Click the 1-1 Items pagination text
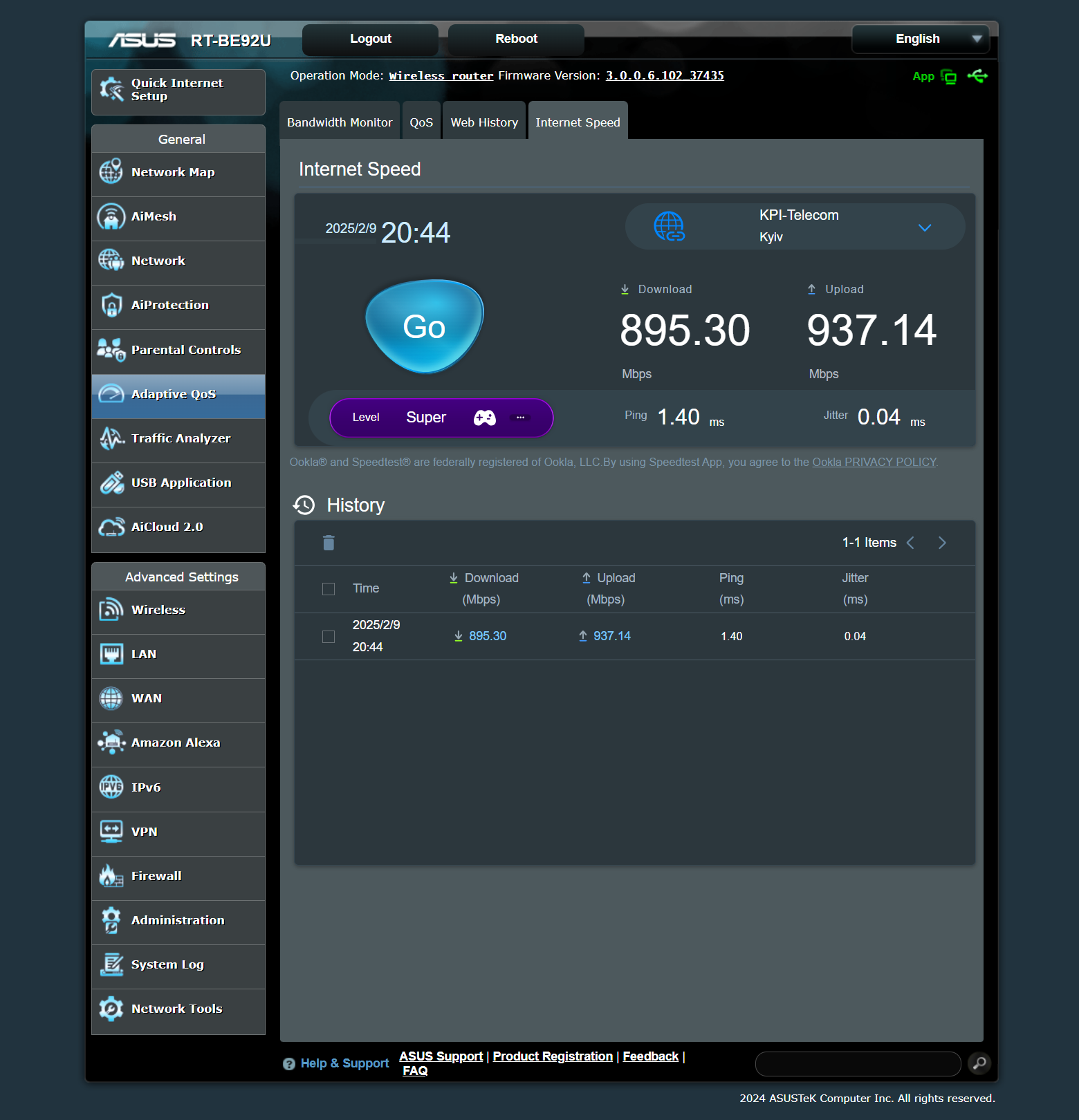This screenshot has height=1120, width=1079. 869,543
